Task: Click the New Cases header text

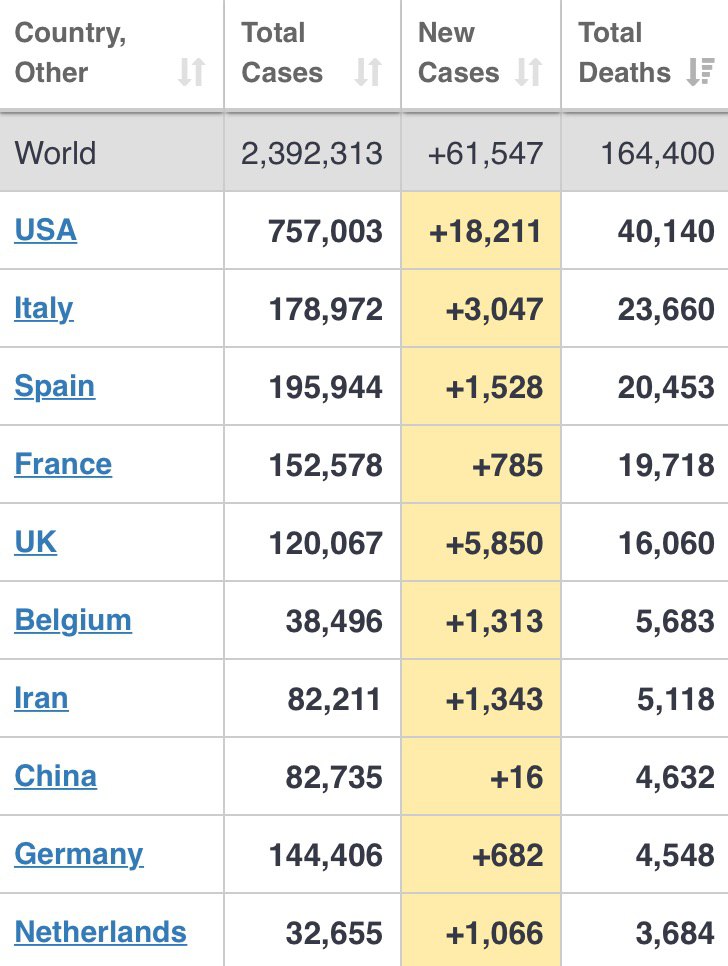Action: pos(459,52)
